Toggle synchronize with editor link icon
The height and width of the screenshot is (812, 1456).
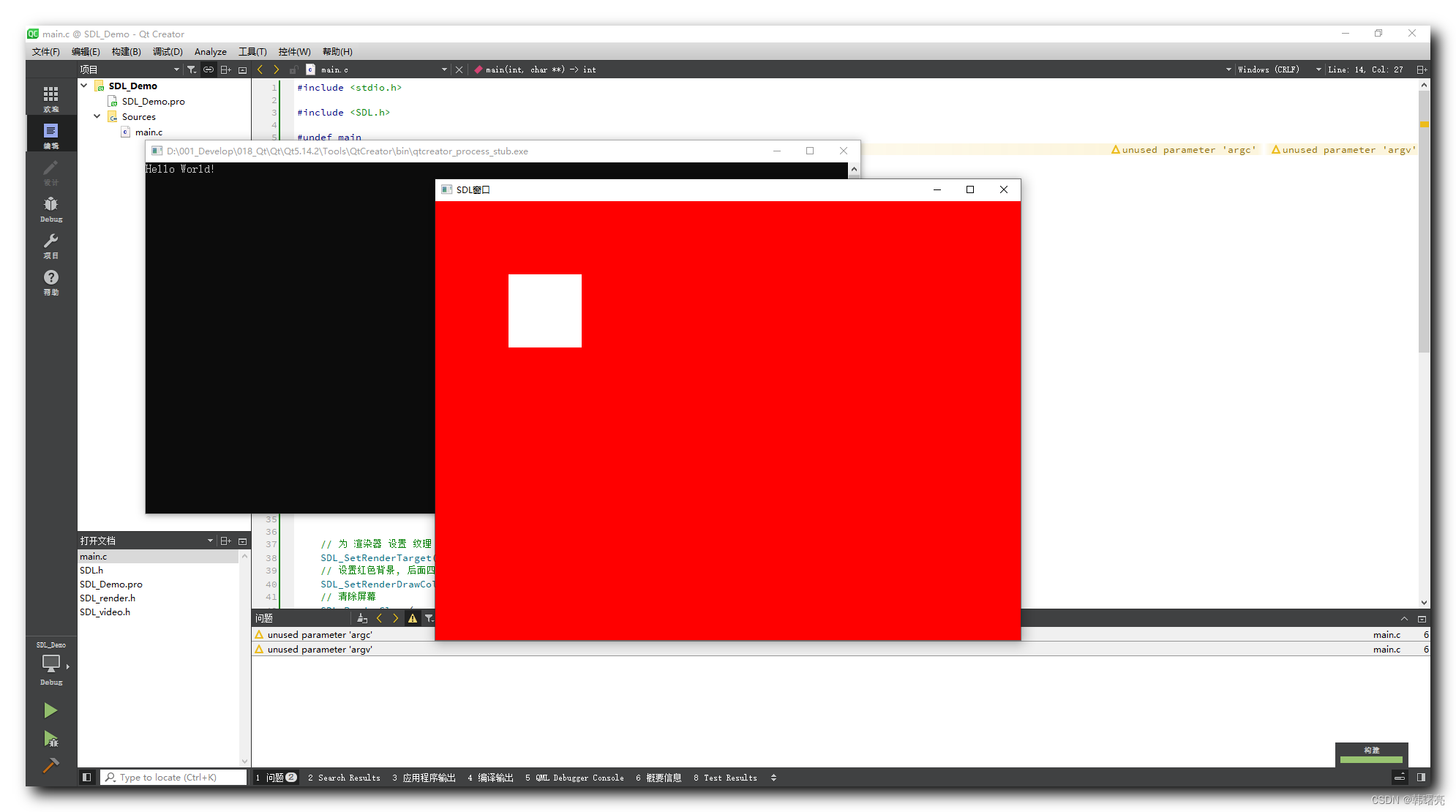[x=209, y=69]
